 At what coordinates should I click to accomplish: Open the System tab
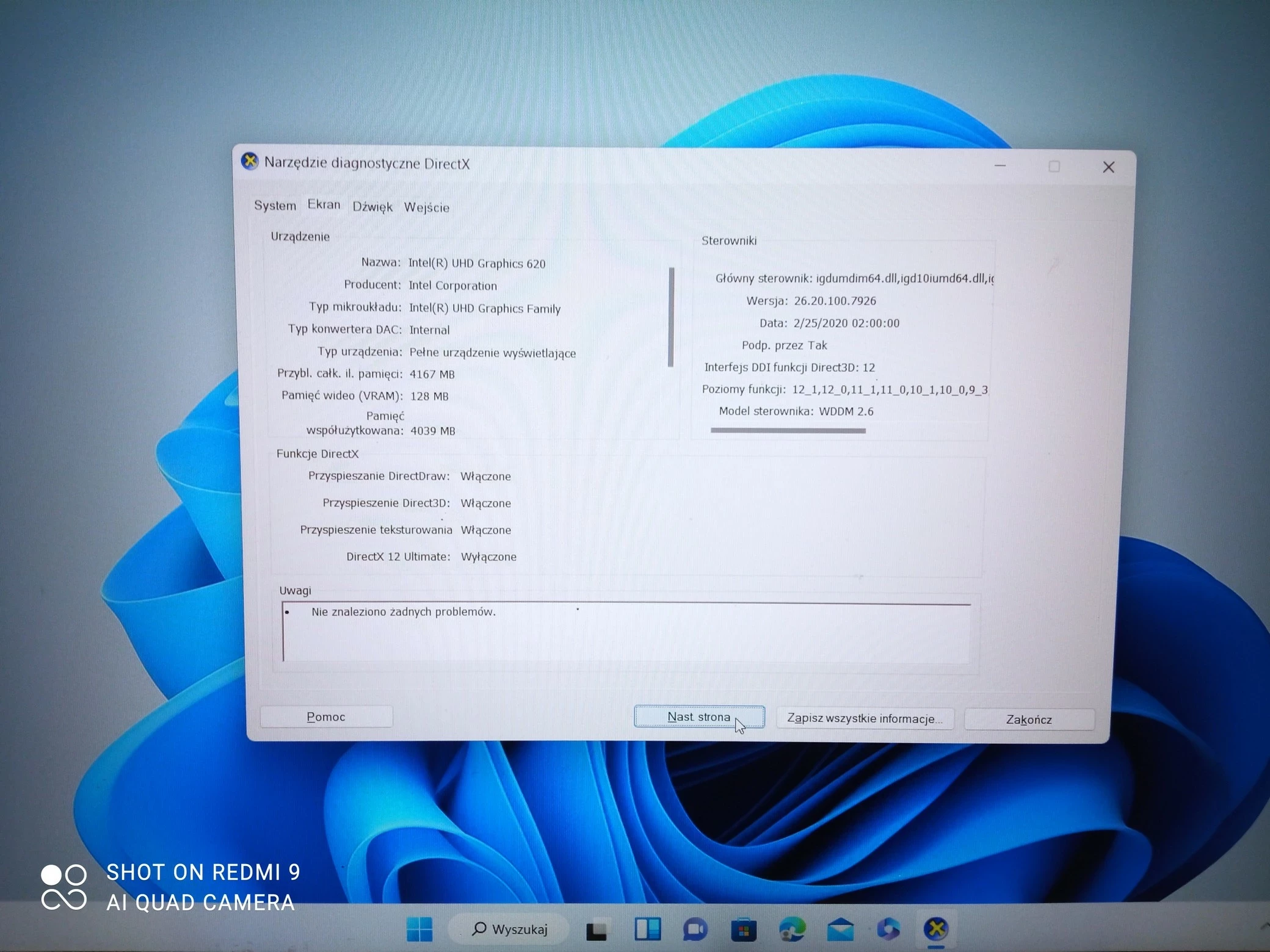tap(275, 206)
